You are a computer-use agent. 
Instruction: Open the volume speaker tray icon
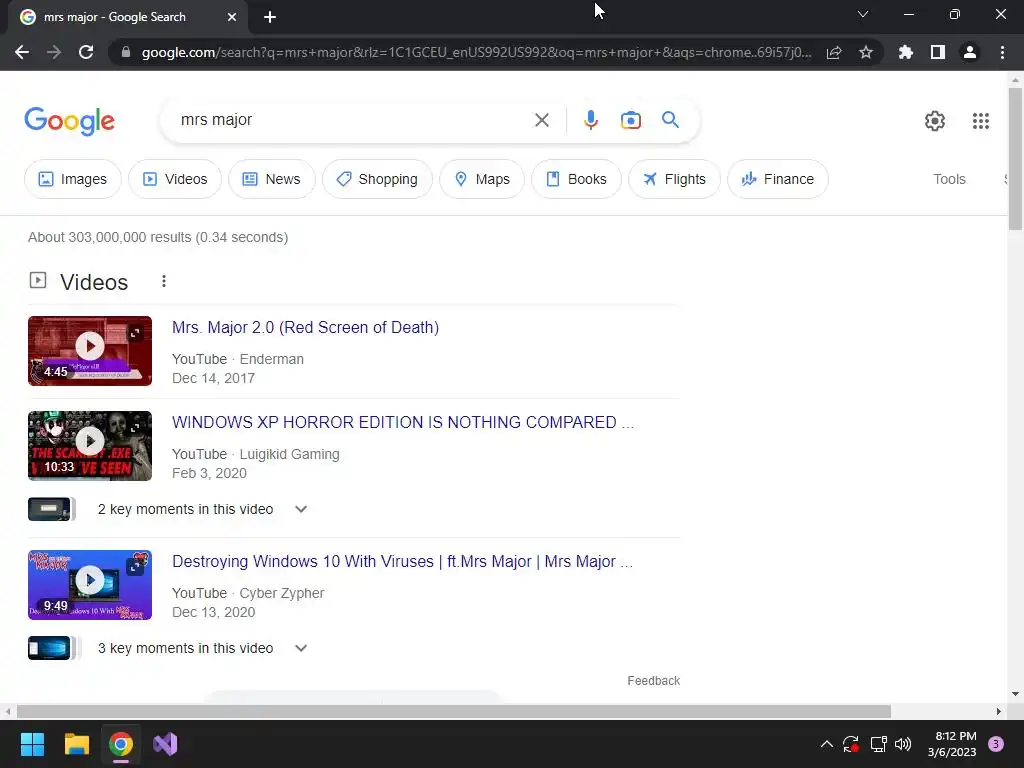903,744
